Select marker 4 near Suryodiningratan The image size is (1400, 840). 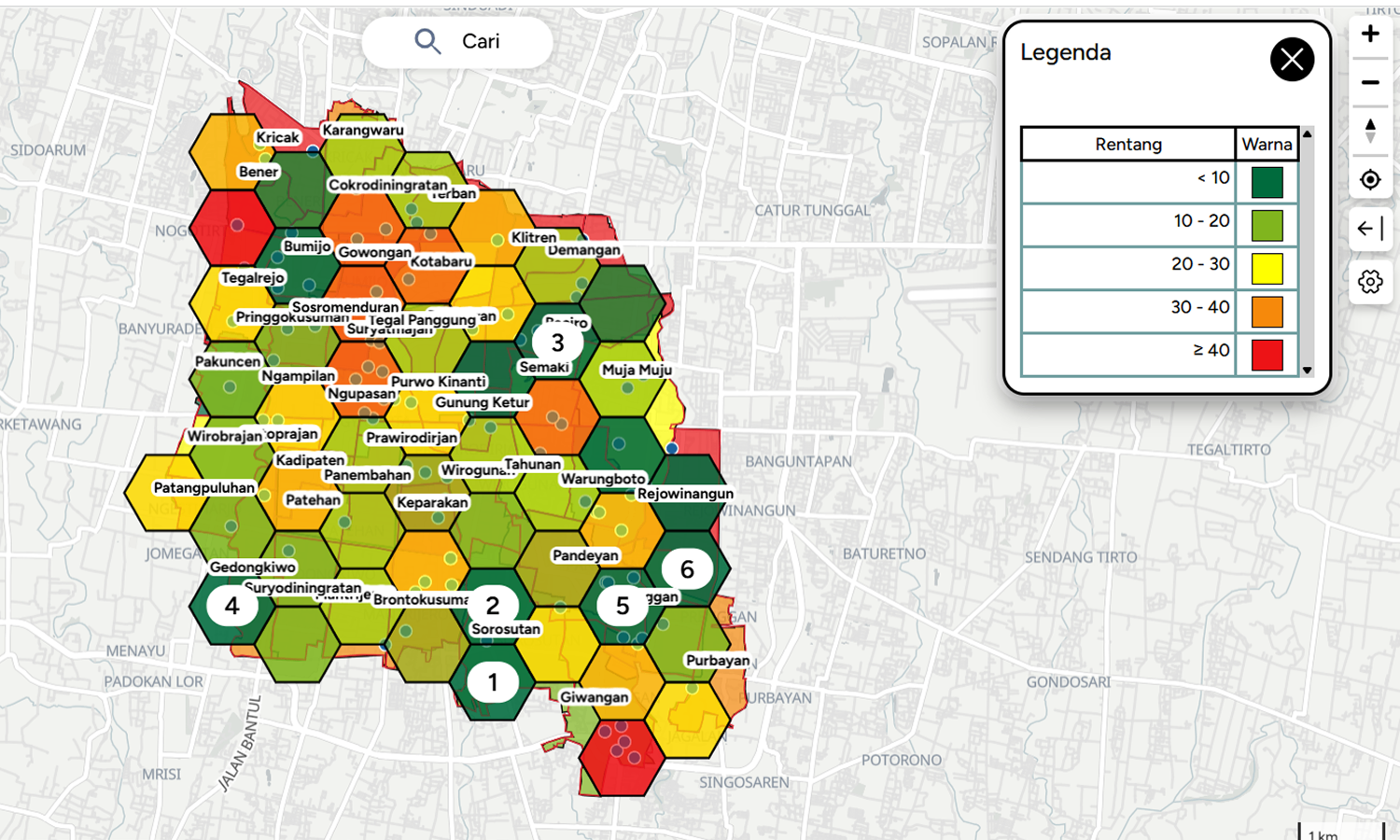tap(231, 606)
